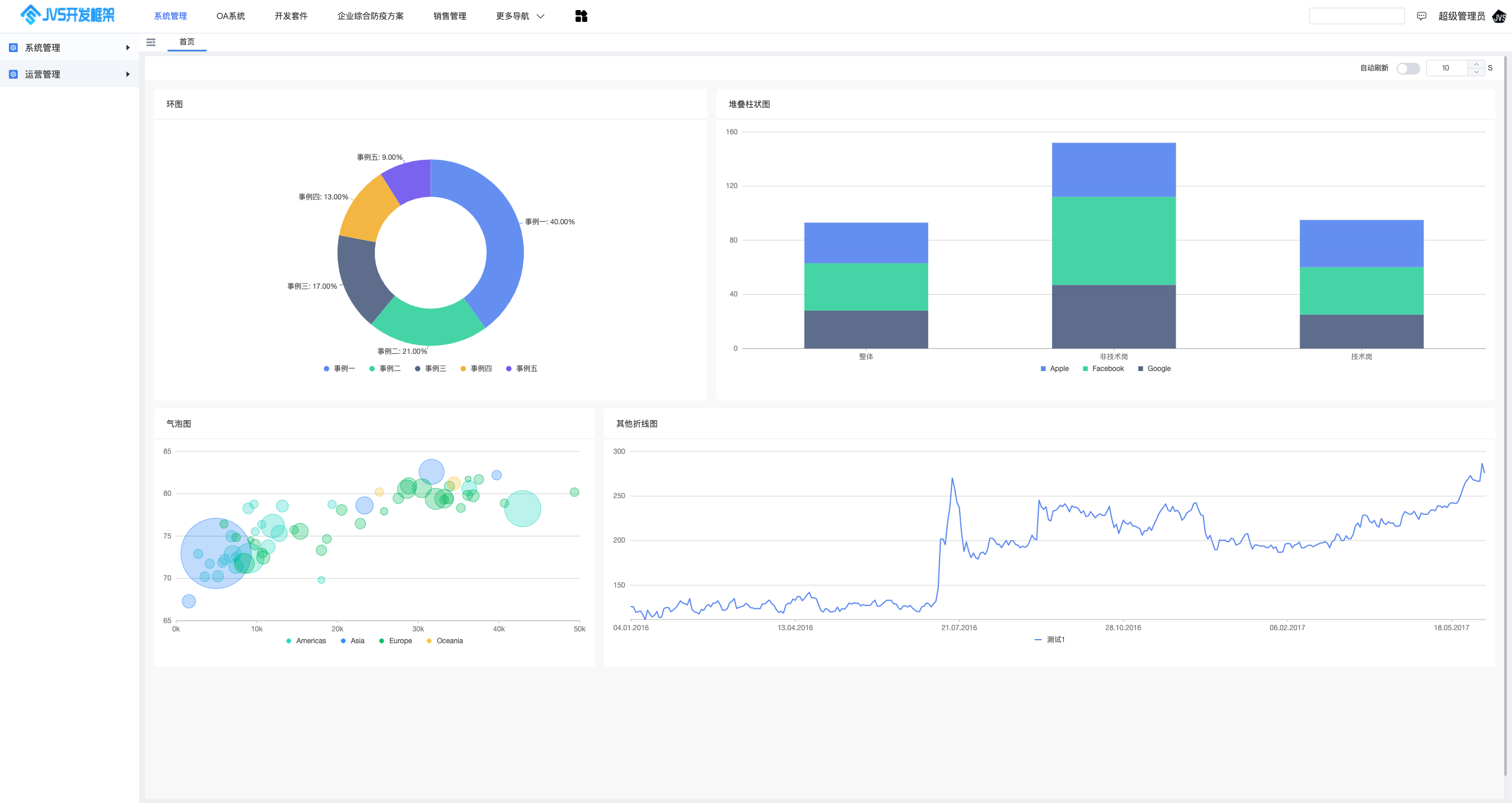Image resolution: width=1512 pixels, height=803 pixels.
Task: Click the top search input box
Action: tap(1356, 16)
